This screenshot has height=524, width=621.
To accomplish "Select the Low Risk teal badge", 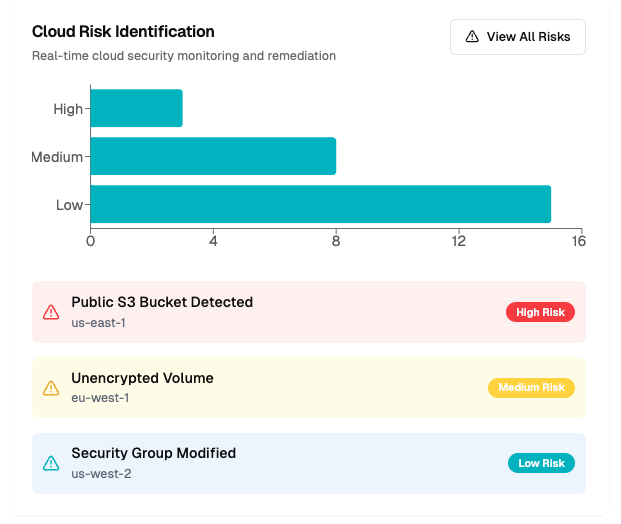I will tap(541, 463).
